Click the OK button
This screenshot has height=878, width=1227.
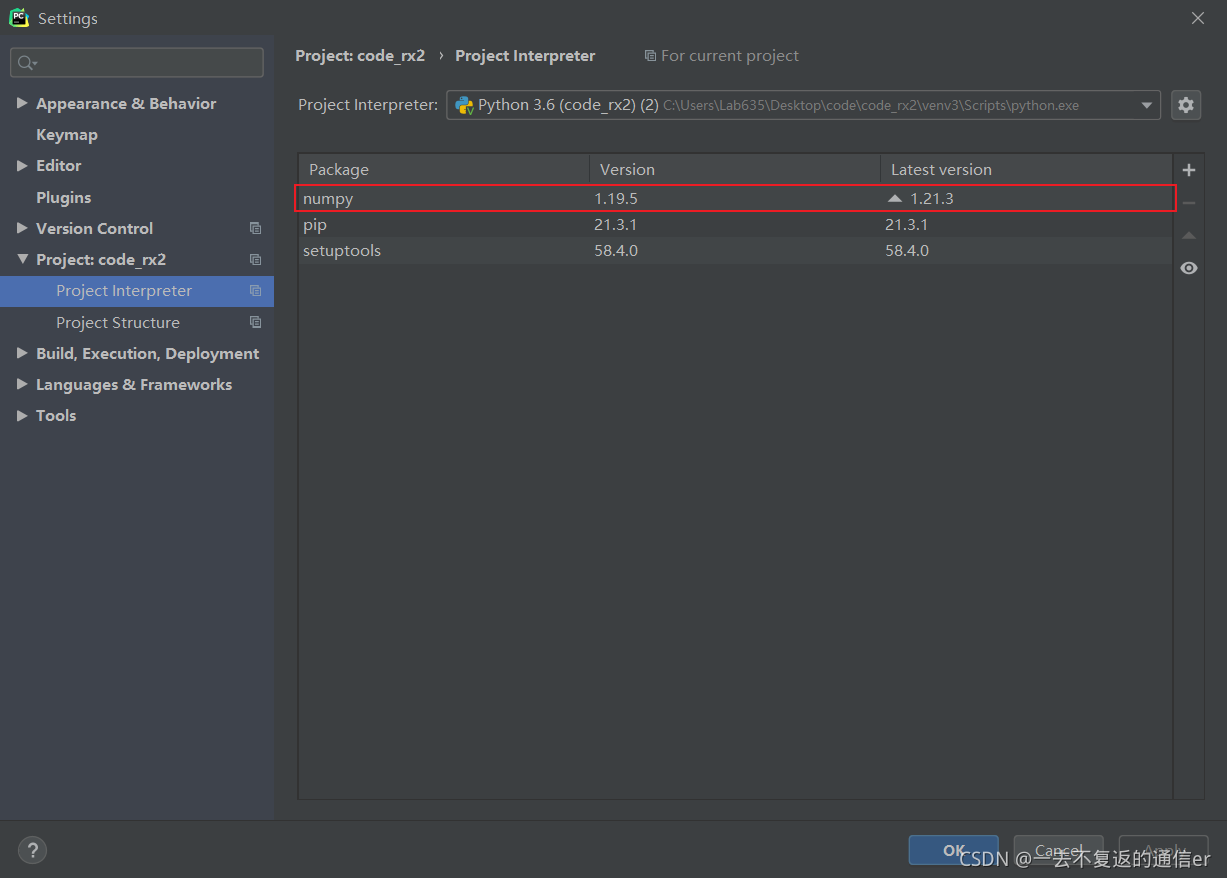click(953, 850)
